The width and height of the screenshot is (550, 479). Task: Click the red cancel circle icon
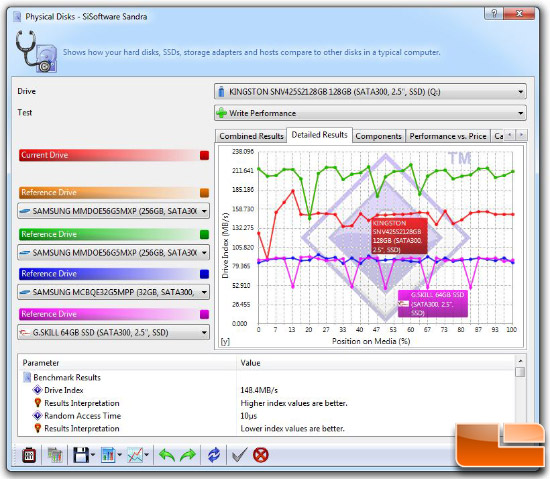pos(261,455)
